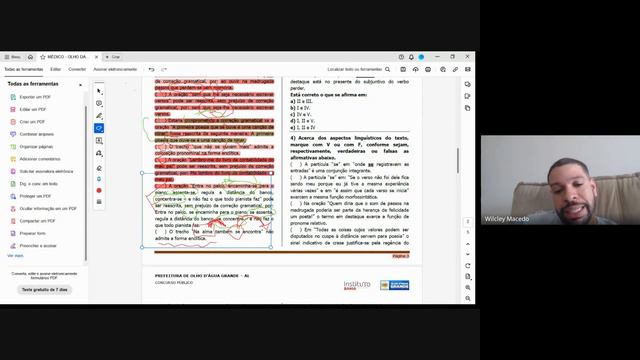Screen dimensions: 640x360
Task: Select the arrow selection tool
Action: pyautogui.click(x=99, y=91)
